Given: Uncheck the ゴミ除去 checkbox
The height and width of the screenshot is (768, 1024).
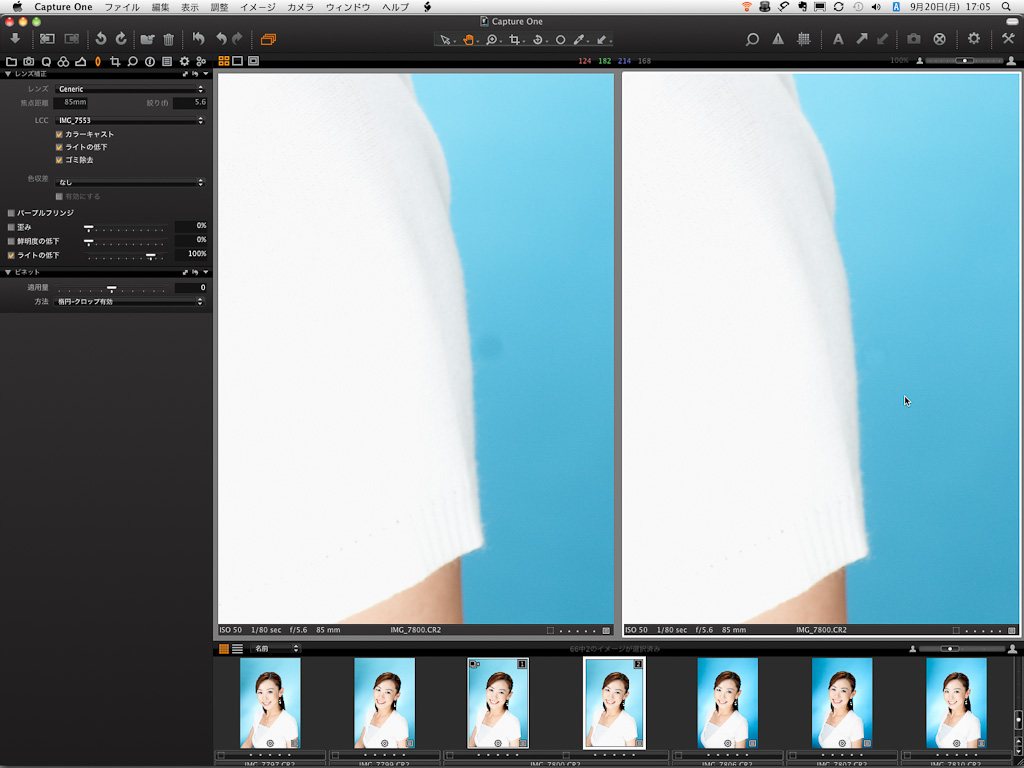Looking at the screenshot, I should pyautogui.click(x=59, y=160).
